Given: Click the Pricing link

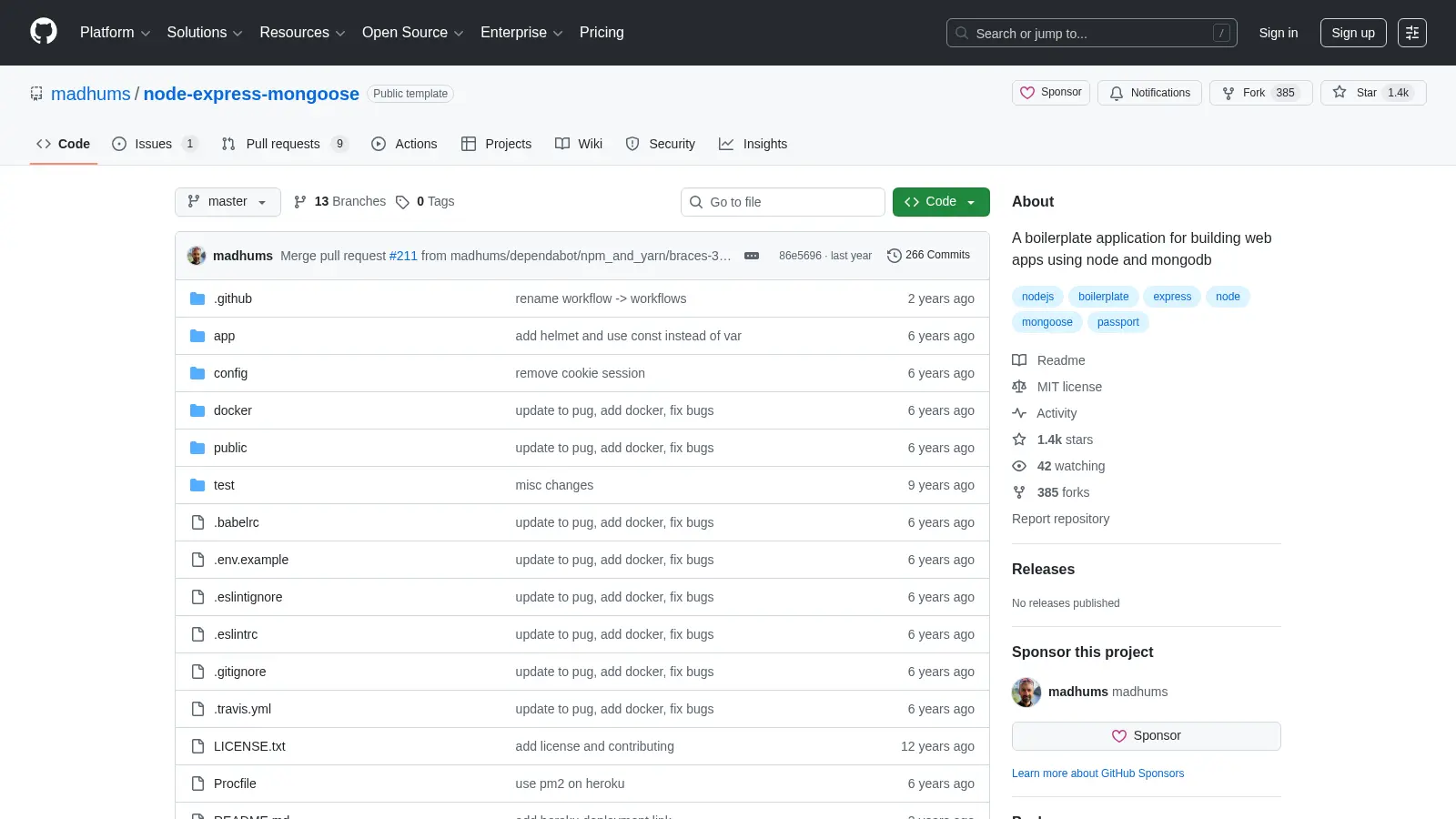Looking at the screenshot, I should tap(602, 33).
